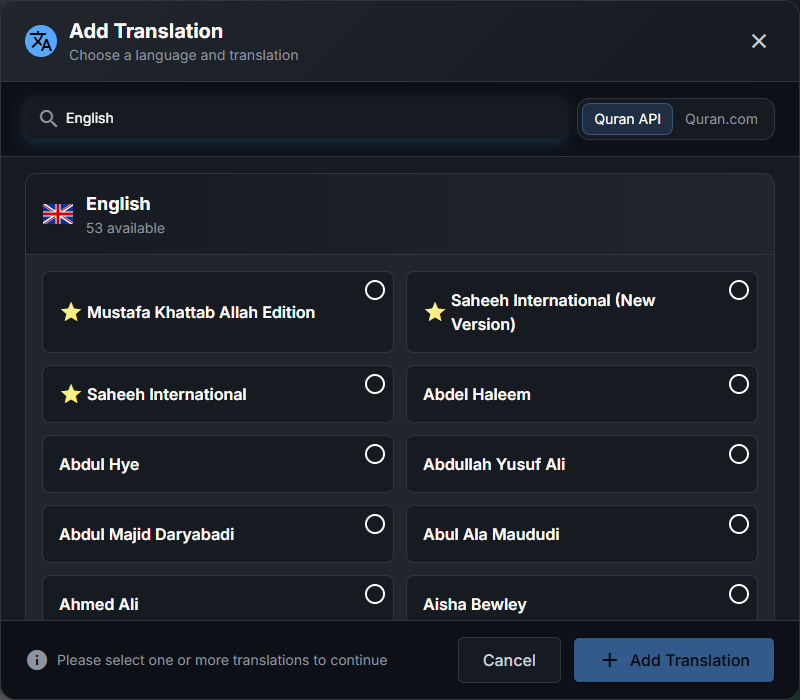Click the English search input field
800x700 pixels.
(x=295, y=118)
